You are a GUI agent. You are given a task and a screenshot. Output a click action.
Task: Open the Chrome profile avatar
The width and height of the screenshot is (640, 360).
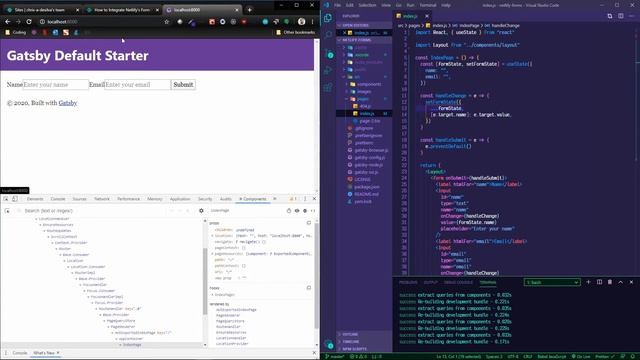(302, 22)
